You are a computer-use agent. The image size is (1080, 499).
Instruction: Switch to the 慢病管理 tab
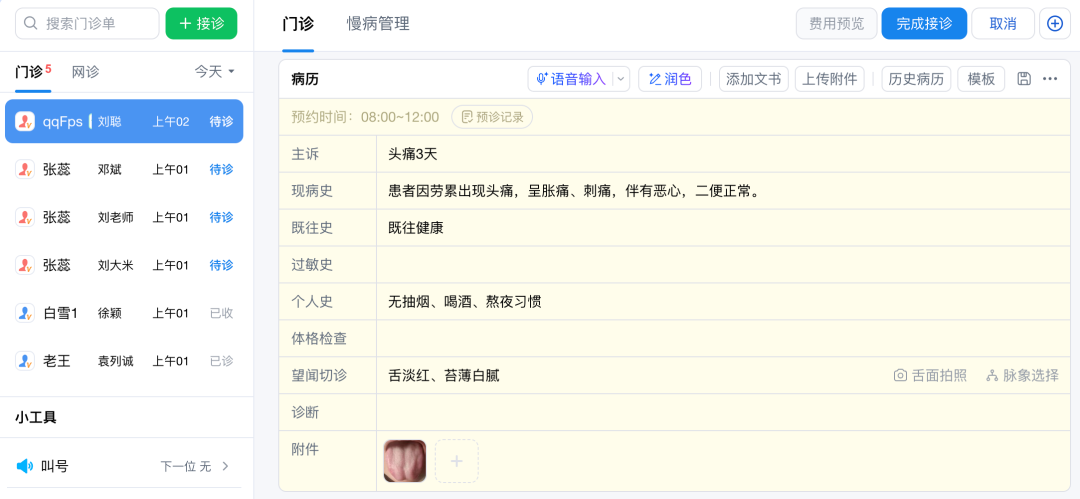click(x=378, y=24)
